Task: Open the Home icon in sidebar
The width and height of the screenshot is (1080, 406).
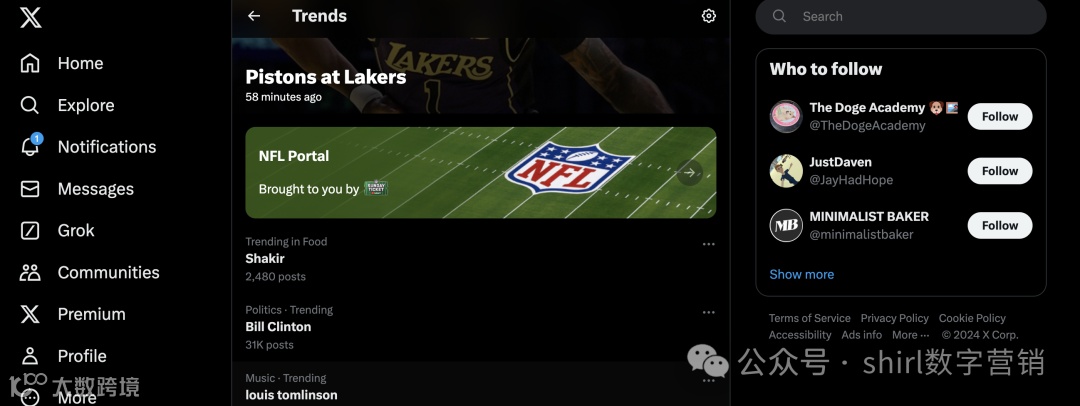Action: [x=30, y=63]
